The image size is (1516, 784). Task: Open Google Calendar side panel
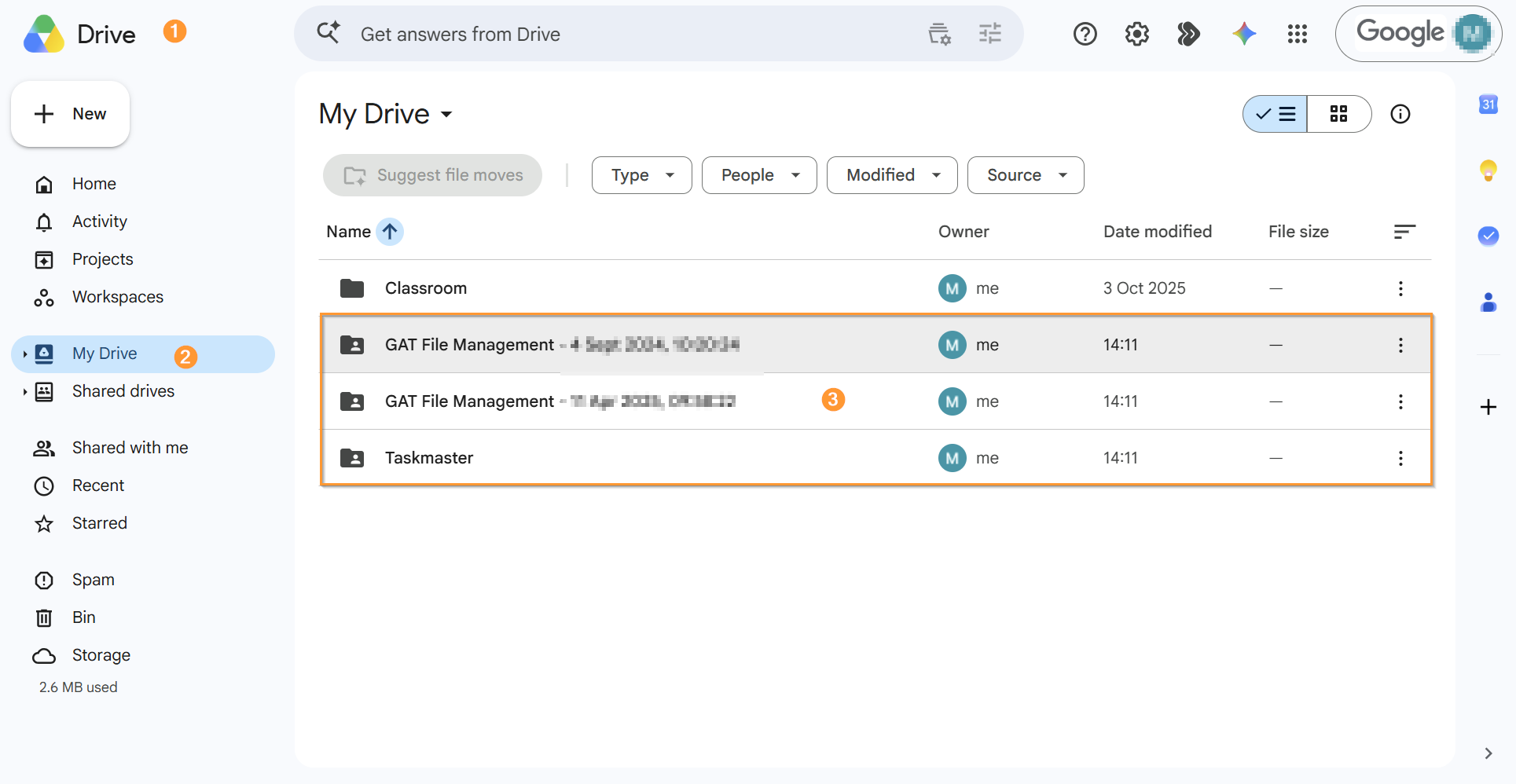[x=1488, y=104]
